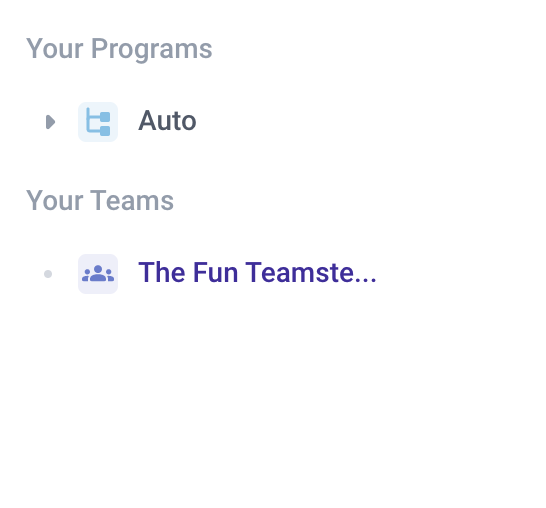Viewport: 546px width, 508px height.
Task: Click the gray dot beside the team
Action: (48, 274)
